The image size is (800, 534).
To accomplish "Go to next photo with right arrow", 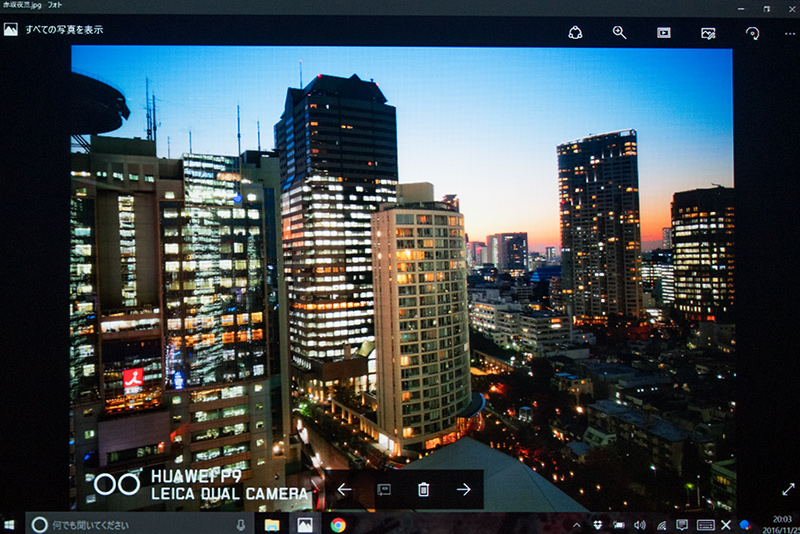I will click(x=463, y=490).
